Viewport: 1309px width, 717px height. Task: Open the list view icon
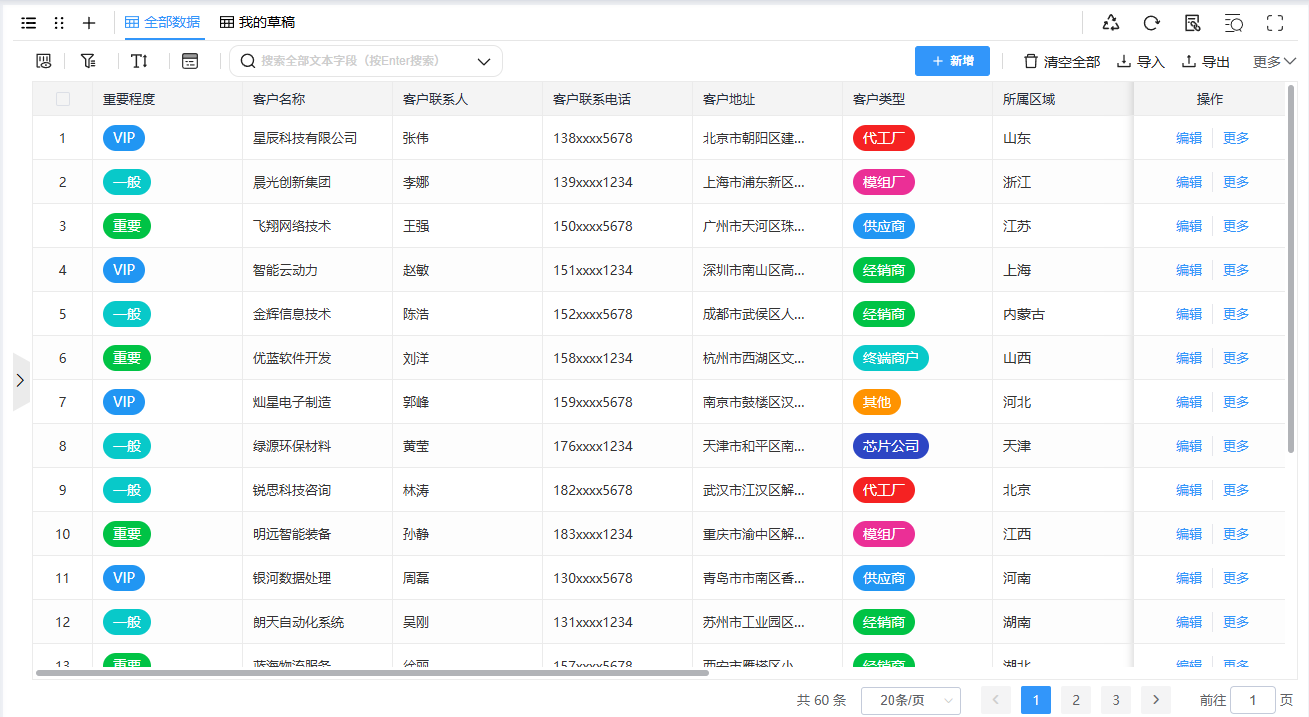click(29, 22)
